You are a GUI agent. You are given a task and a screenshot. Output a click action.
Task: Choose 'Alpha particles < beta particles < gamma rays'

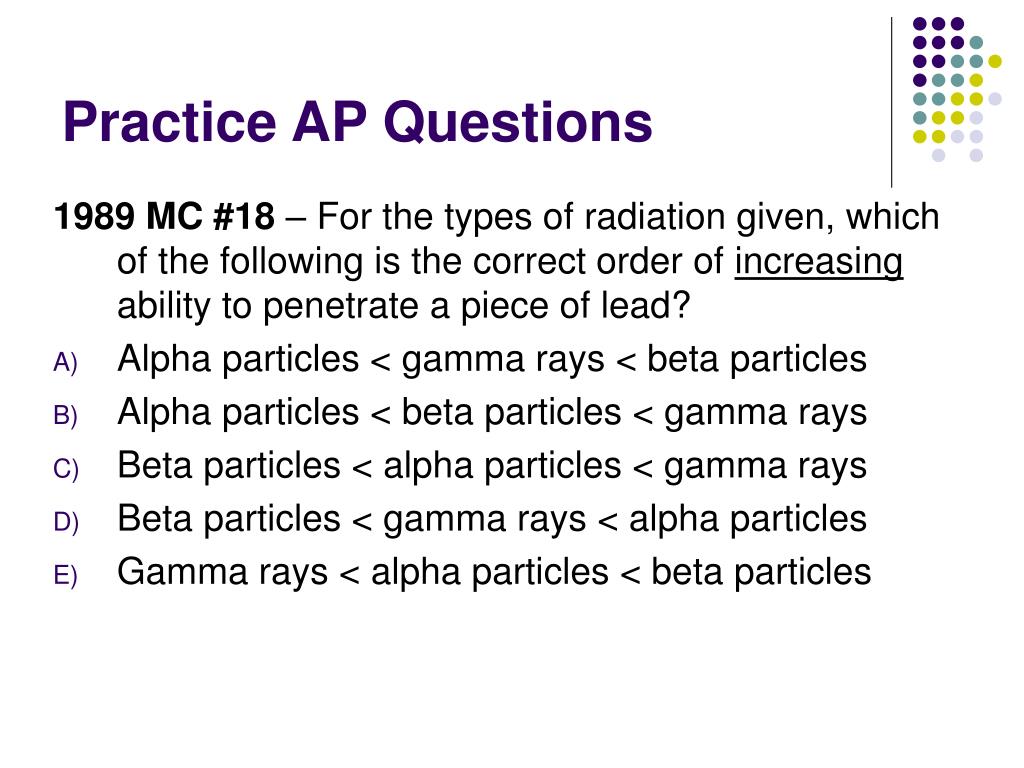[492, 413]
